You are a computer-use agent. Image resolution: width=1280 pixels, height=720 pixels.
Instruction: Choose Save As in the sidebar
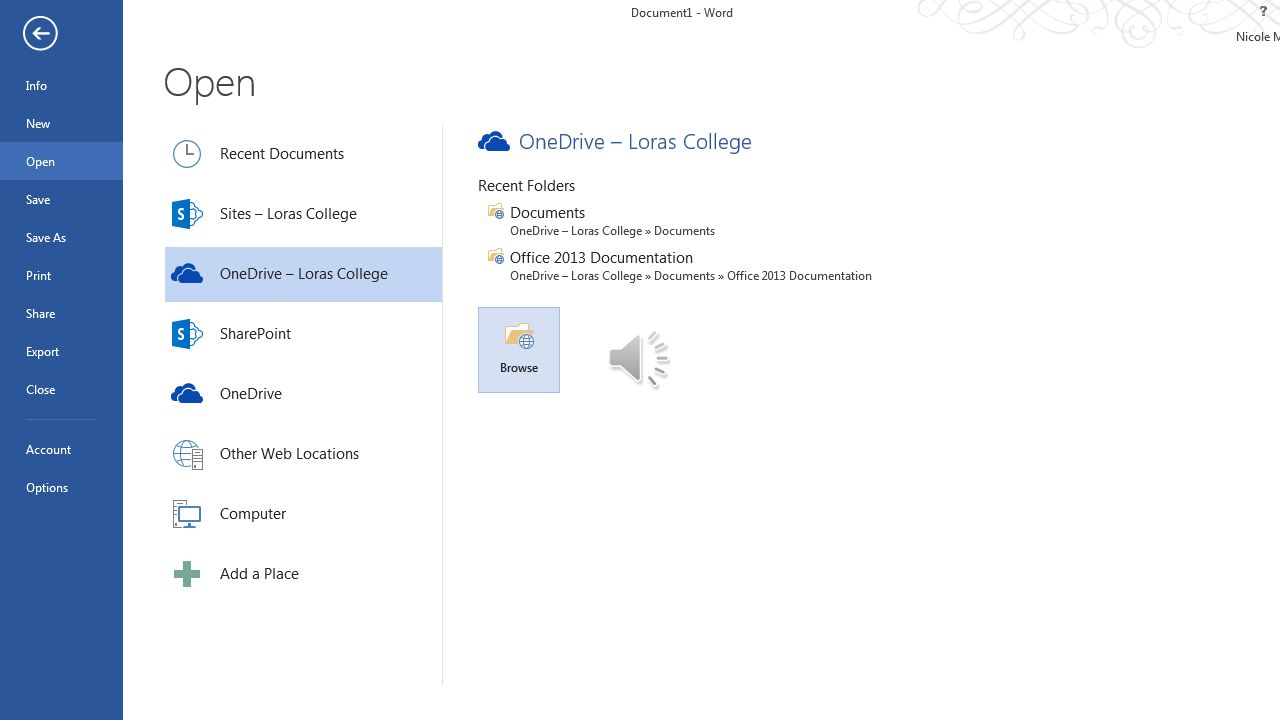pyautogui.click(x=61, y=237)
